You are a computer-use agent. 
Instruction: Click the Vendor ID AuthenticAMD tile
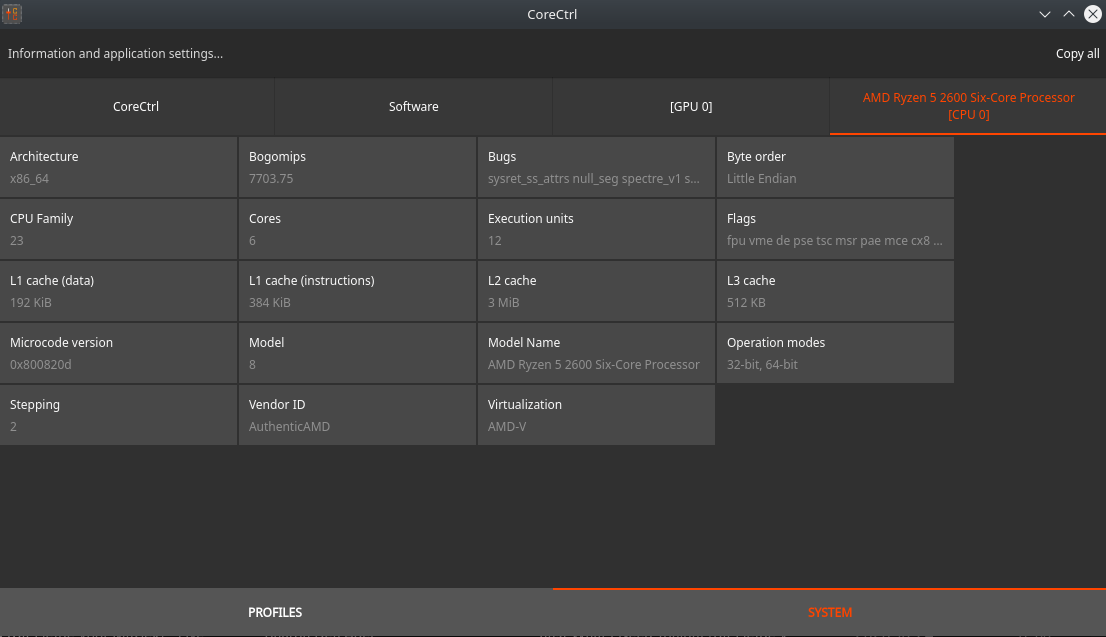point(357,415)
